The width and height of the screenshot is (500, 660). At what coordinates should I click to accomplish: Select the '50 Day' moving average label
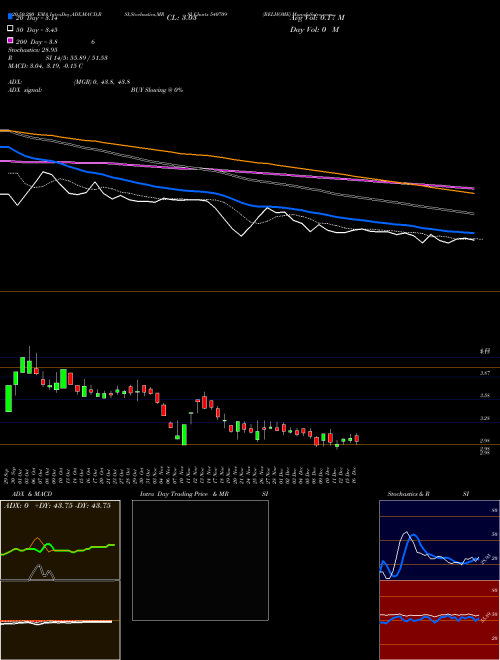tap(37, 30)
